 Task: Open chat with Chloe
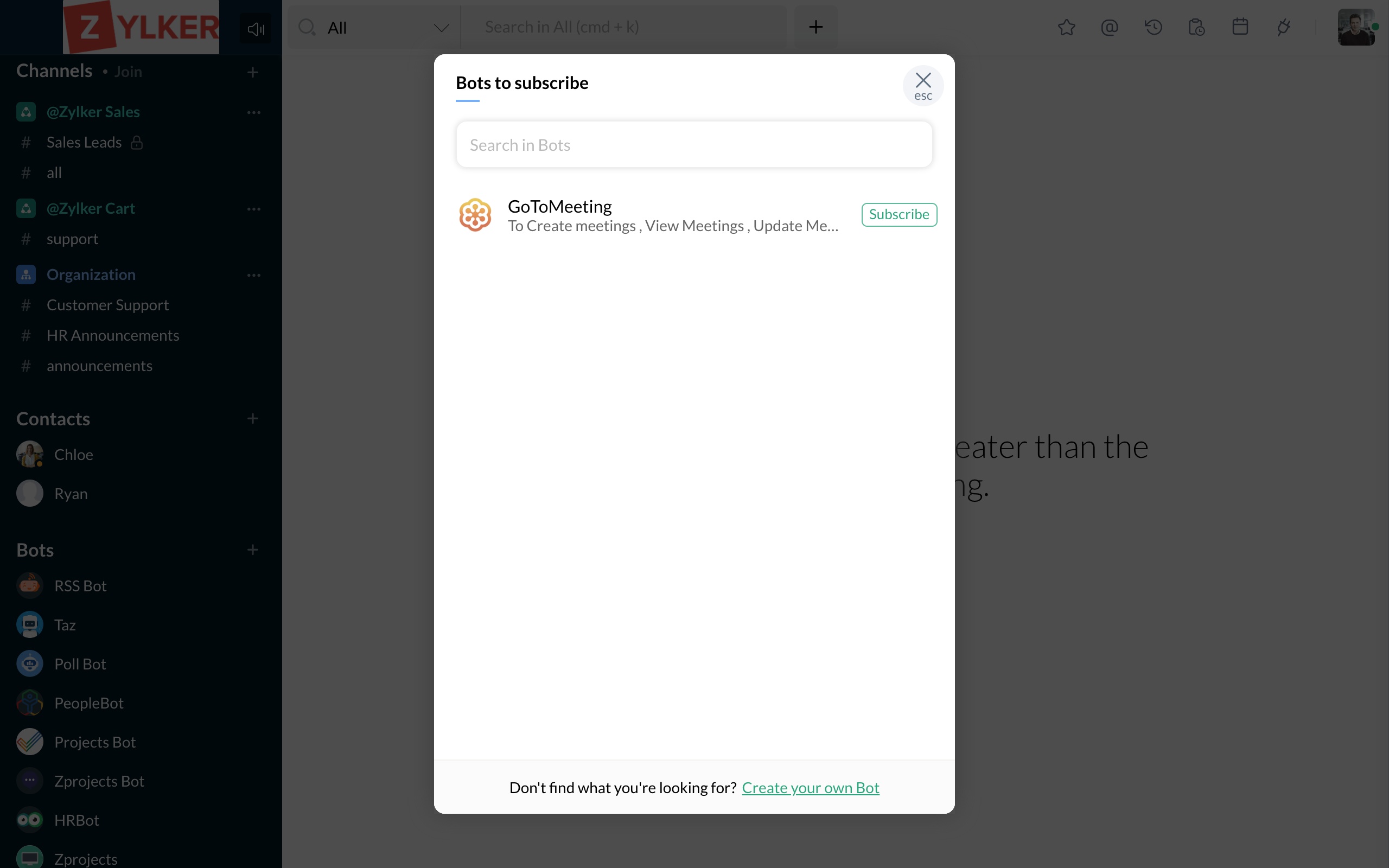click(x=73, y=455)
